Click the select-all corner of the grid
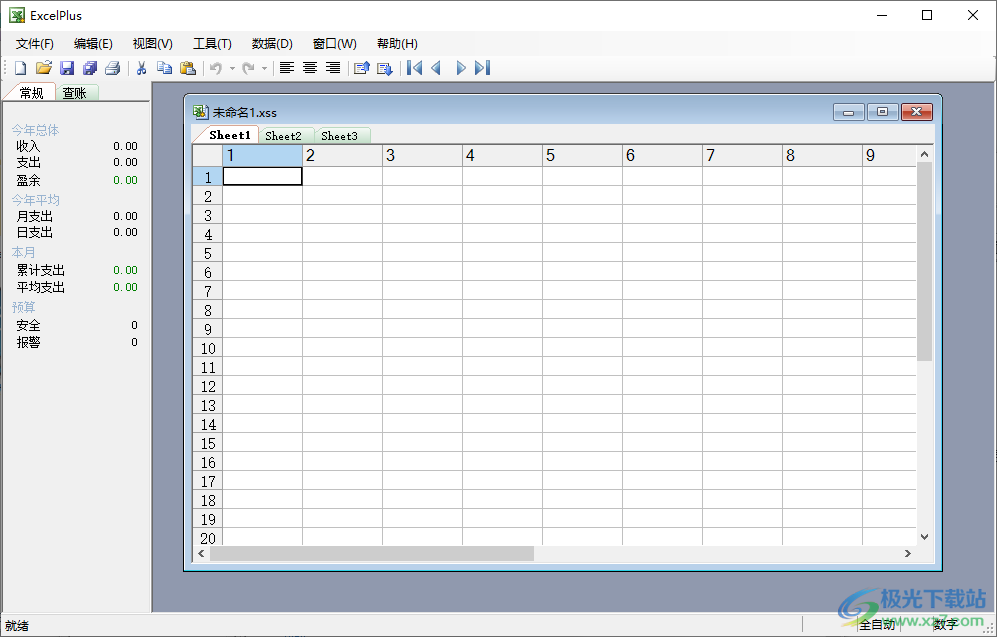997x637 pixels. coord(208,156)
